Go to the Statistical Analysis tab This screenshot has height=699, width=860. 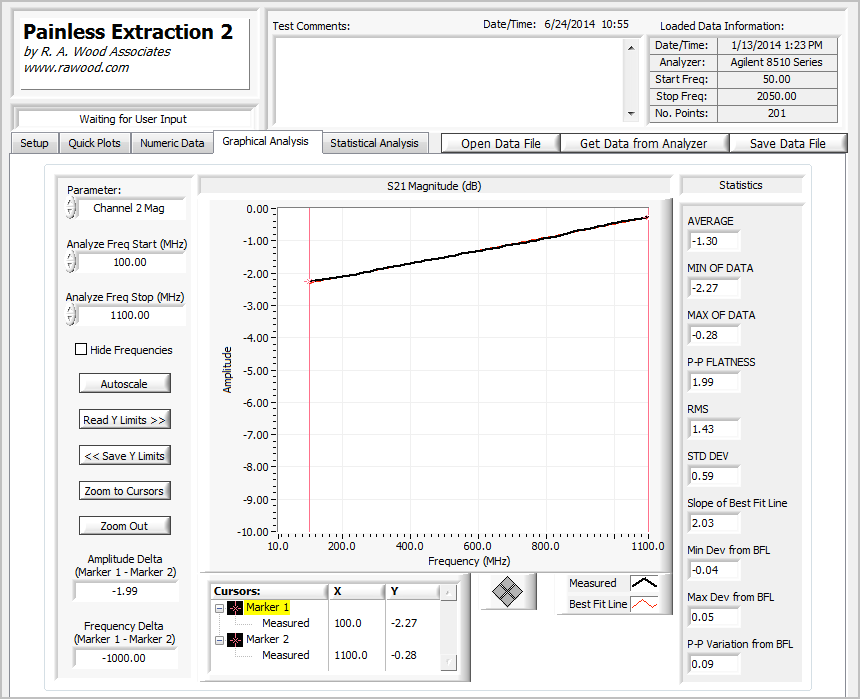[374, 143]
